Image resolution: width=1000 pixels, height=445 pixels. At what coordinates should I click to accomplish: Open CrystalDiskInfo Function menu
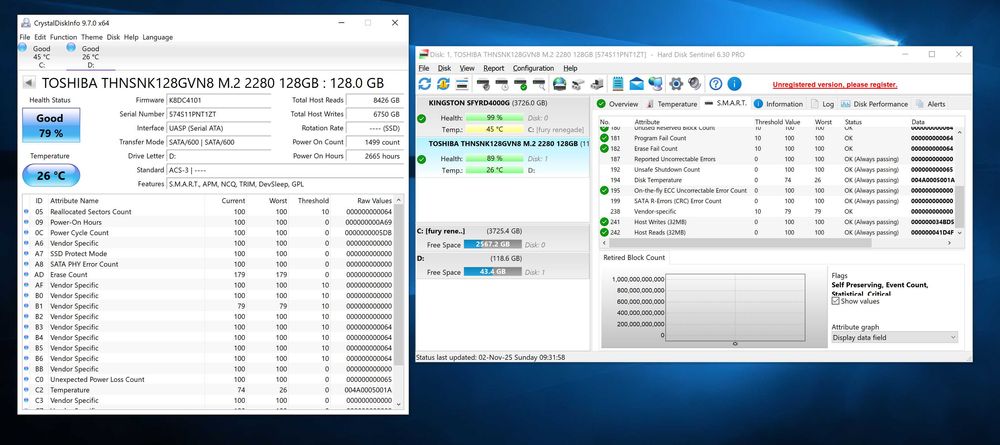[x=63, y=38]
